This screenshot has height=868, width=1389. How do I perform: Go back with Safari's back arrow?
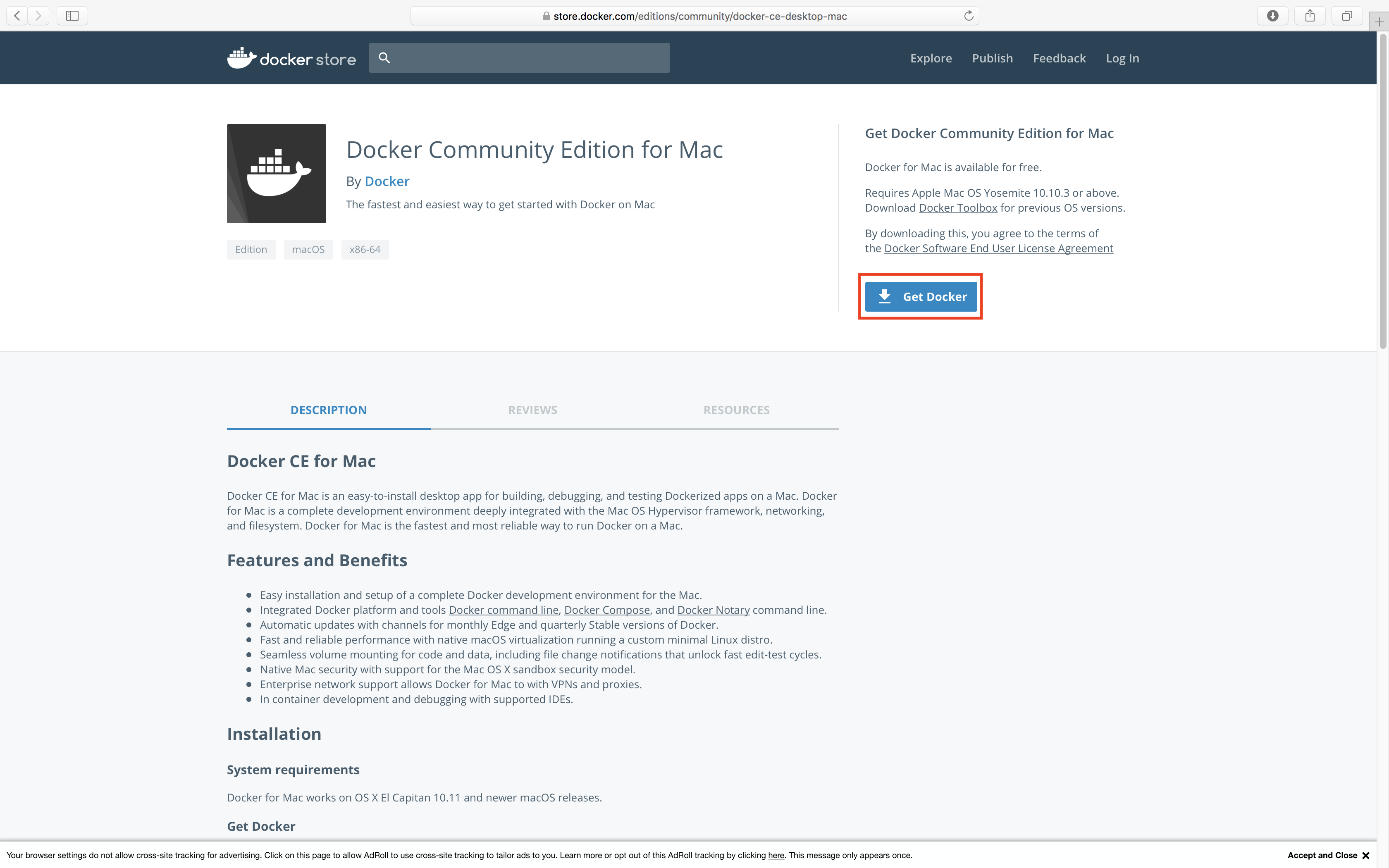tap(17, 16)
